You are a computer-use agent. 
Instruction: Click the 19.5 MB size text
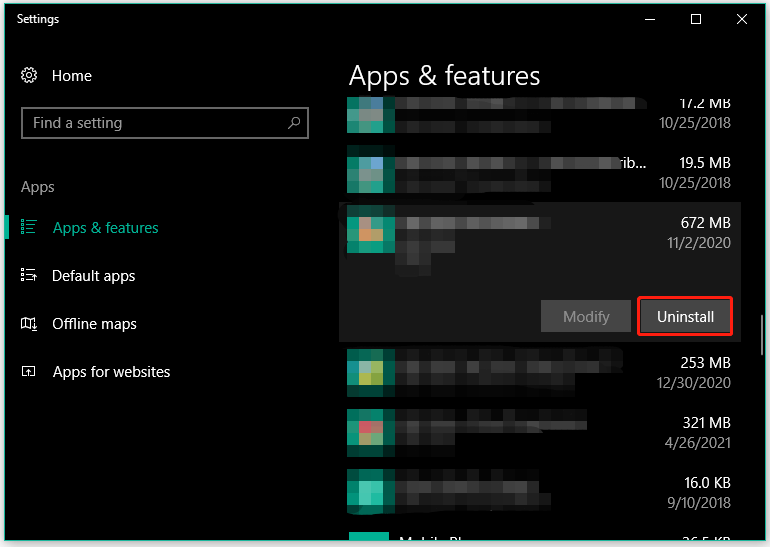[x=705, y=163]
